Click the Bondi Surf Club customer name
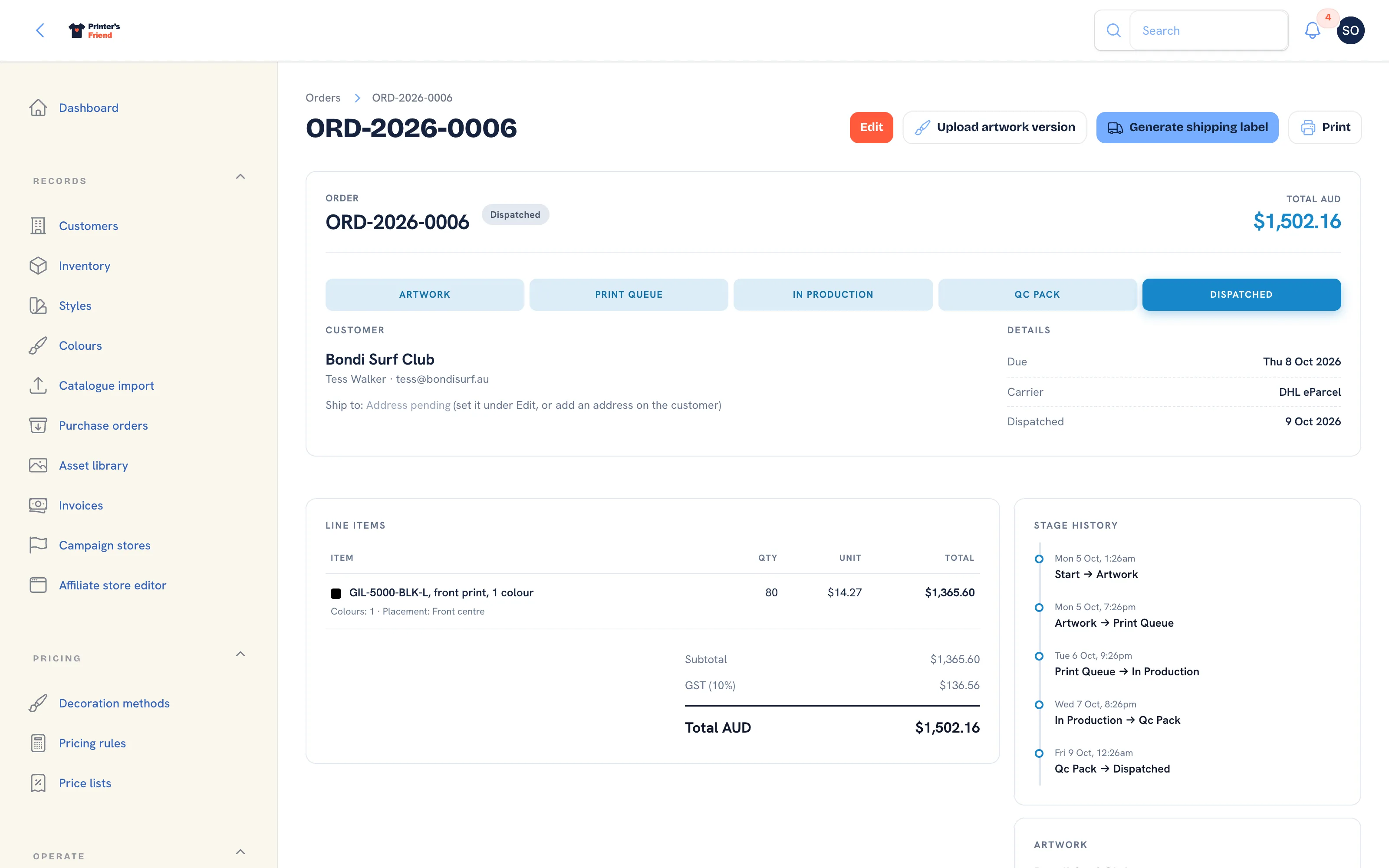The width and height of the screenshot is (1389, 868). (379, 359)
